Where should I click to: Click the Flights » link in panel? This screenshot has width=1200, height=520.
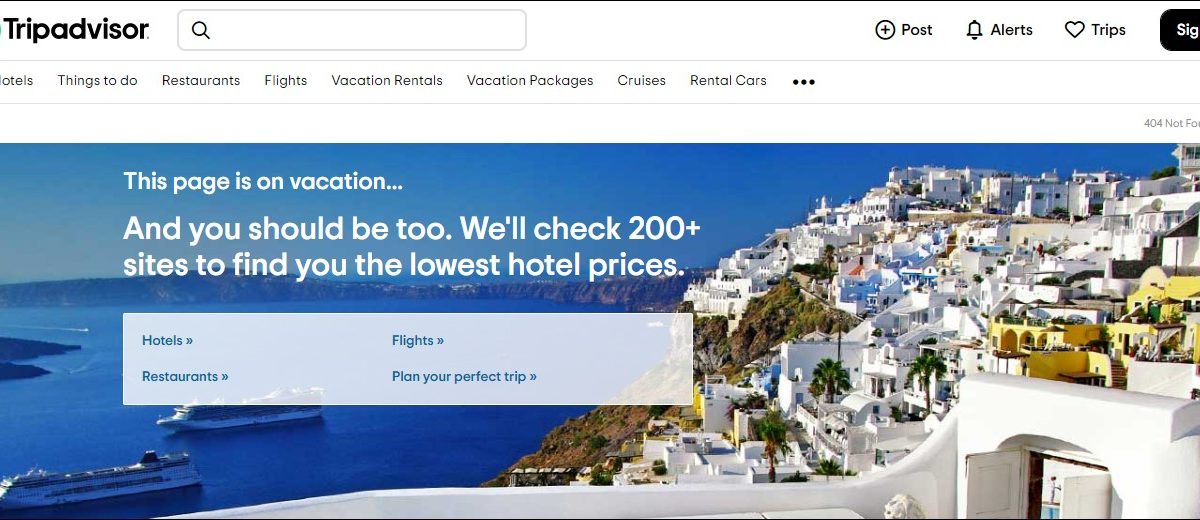coord(418,340)
